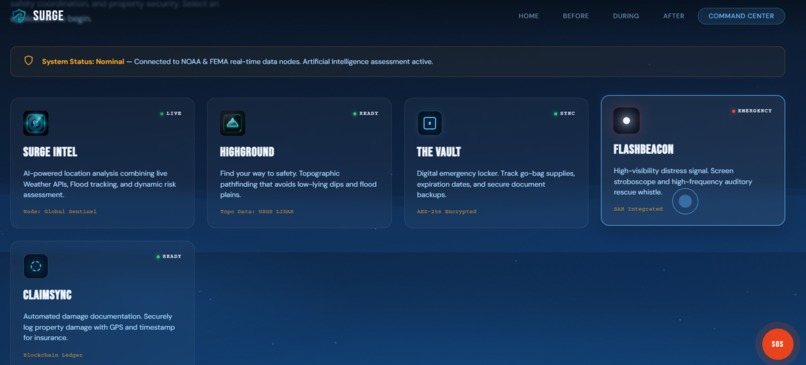Click the READY badge on Highground card
Viewport: 806px width, 365px height.
365,114
